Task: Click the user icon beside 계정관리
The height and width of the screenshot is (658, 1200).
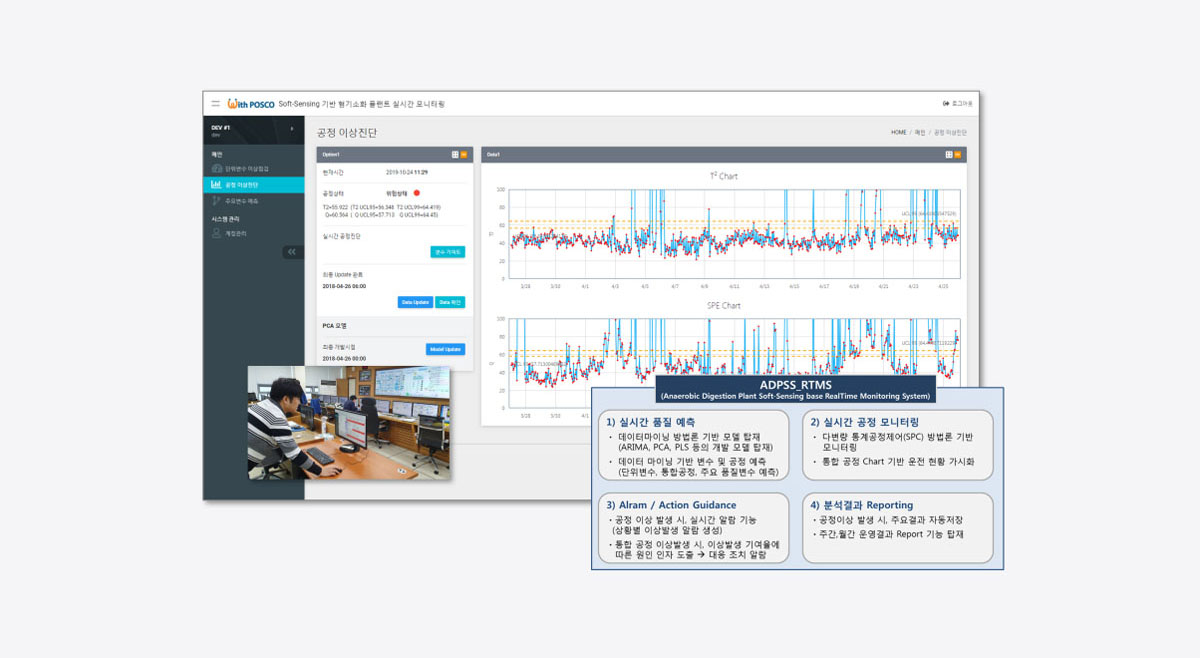Action: pos(217,233)
